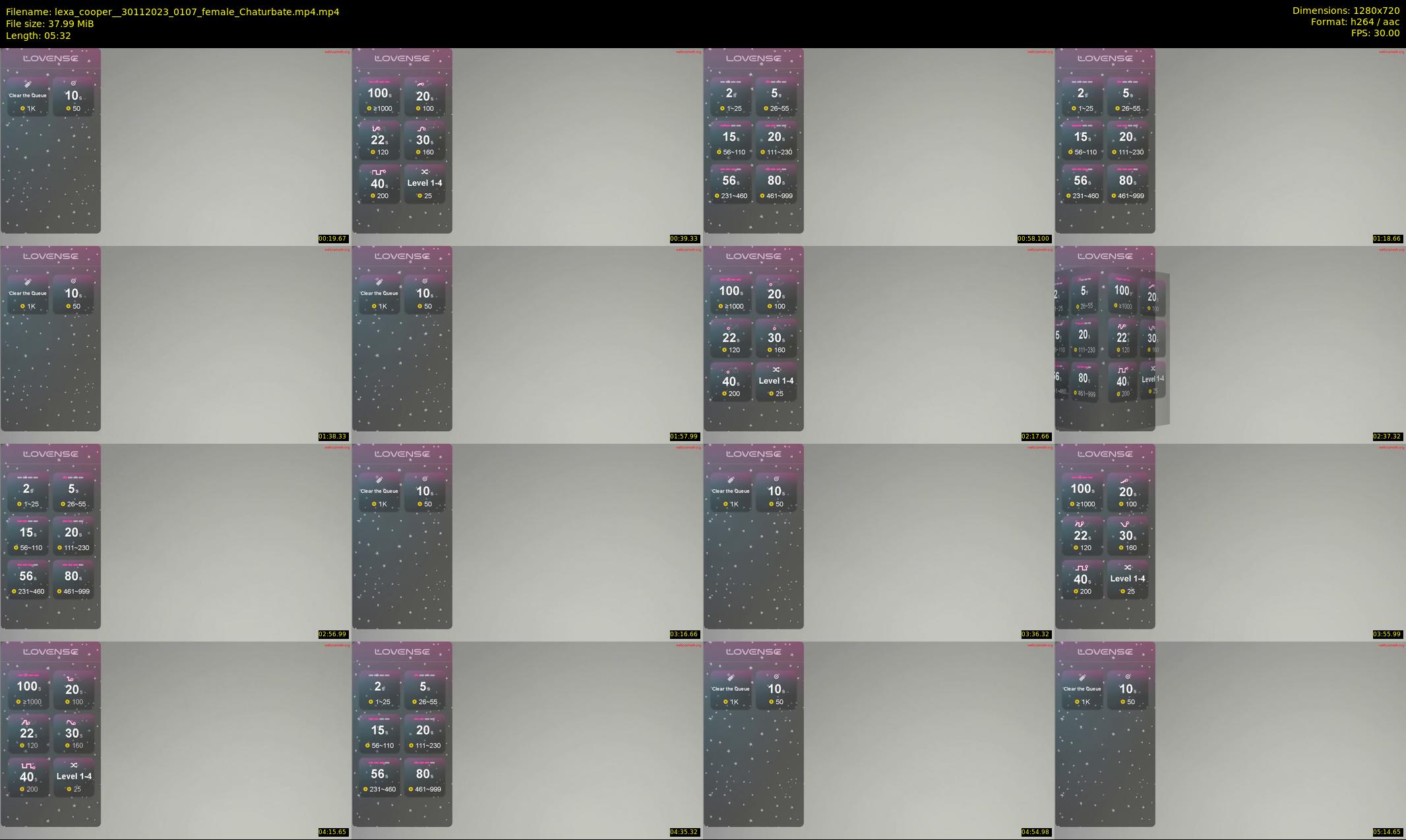Click the 02:17.66 timestamp label

[x=1035, y=436]
